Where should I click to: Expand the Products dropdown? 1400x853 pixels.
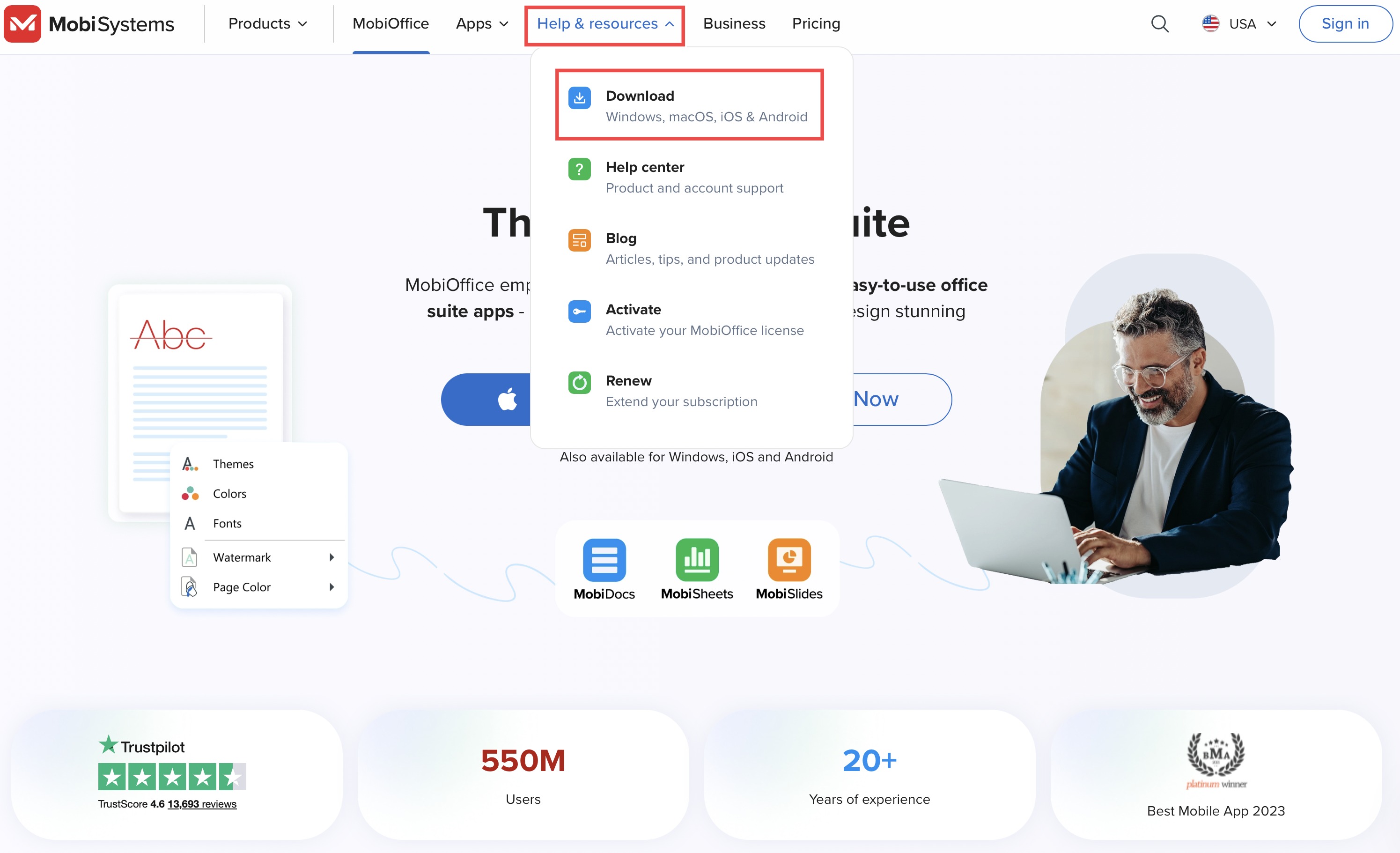pyautogui.click(x=268, y=24)
